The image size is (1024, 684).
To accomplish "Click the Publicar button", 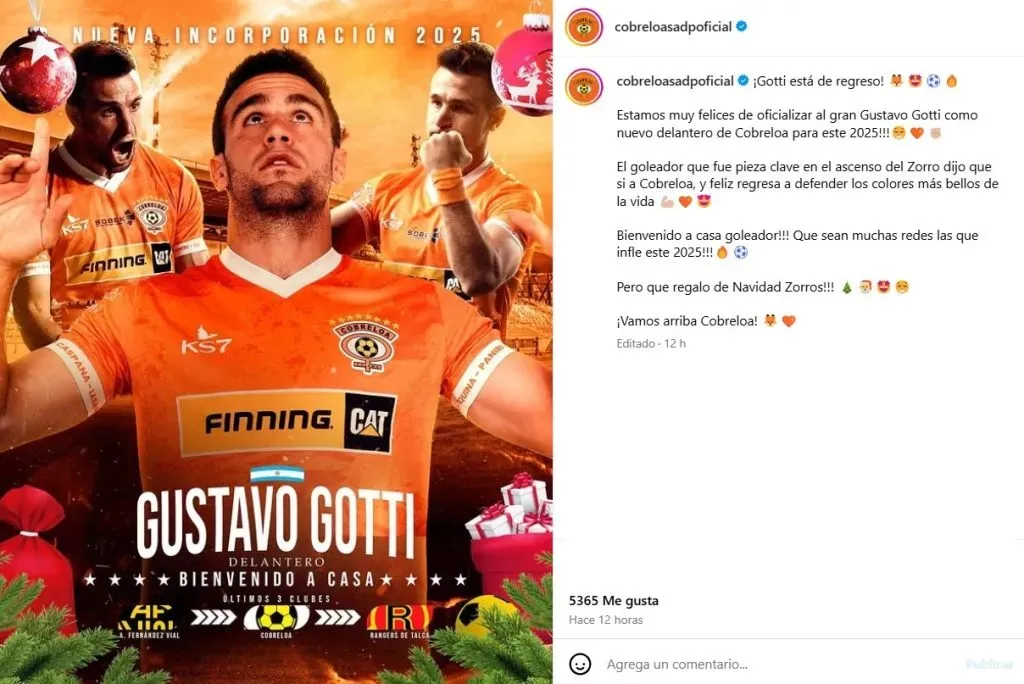I will click(989, 664).
